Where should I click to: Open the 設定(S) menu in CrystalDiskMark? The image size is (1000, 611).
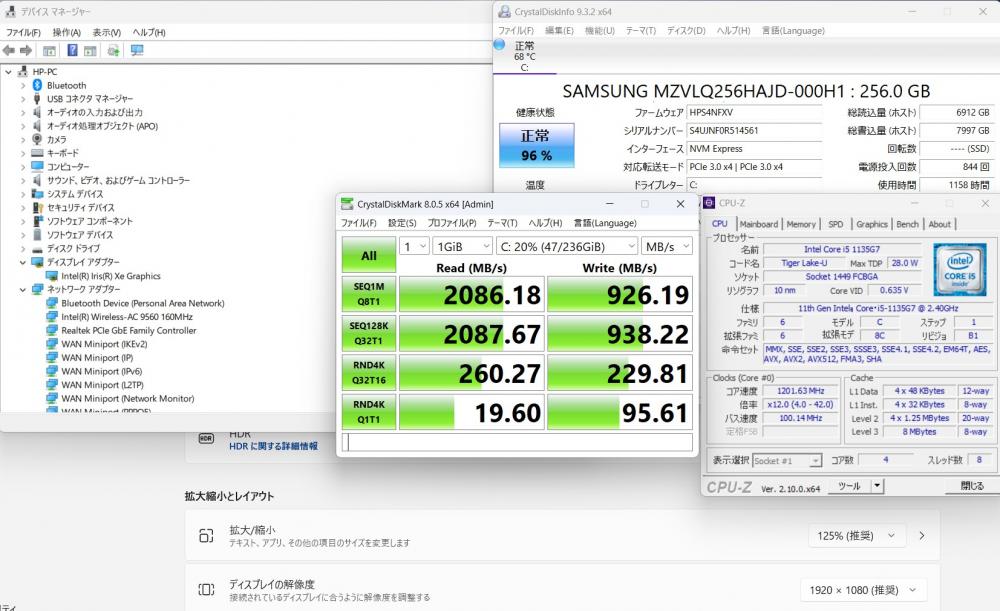[x=402, y=223]
